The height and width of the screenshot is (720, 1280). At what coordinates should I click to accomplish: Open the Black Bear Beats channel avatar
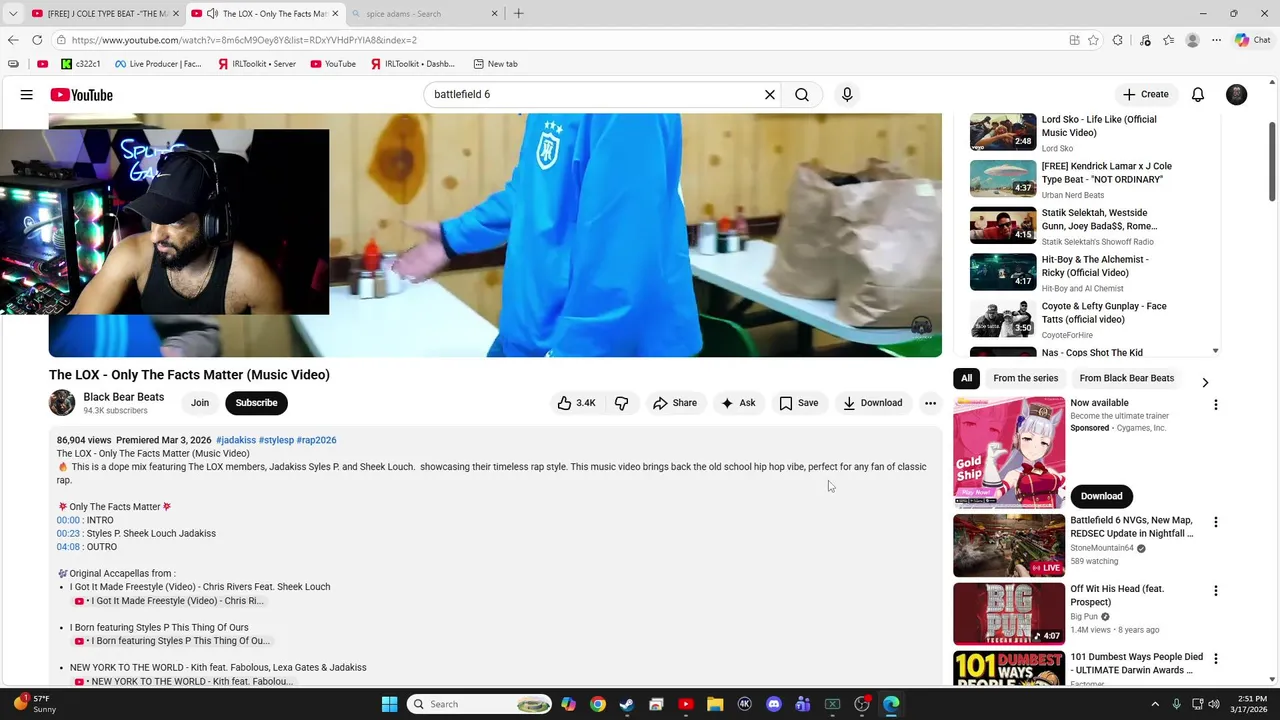(x=62, y=403)
